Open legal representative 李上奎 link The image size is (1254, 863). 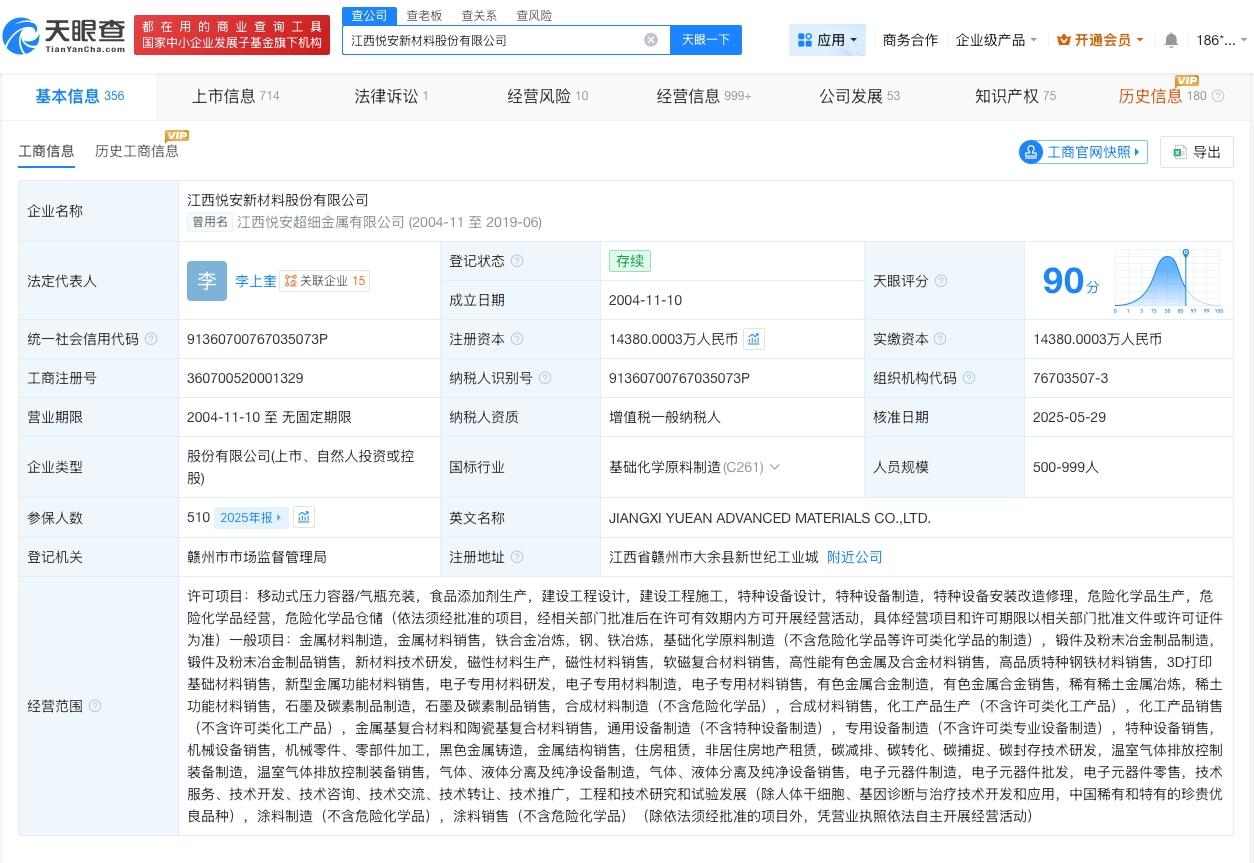[256, 281]
